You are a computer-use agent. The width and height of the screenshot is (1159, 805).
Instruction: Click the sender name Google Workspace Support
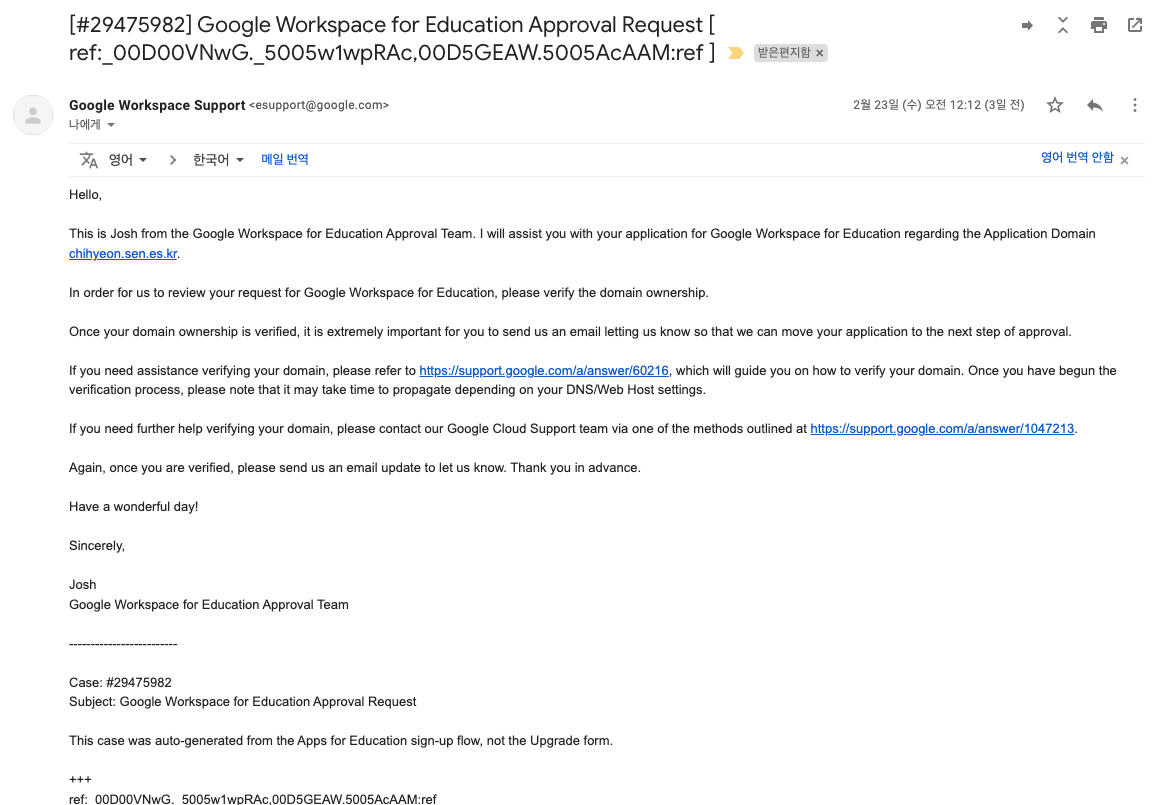pos(157,105)
